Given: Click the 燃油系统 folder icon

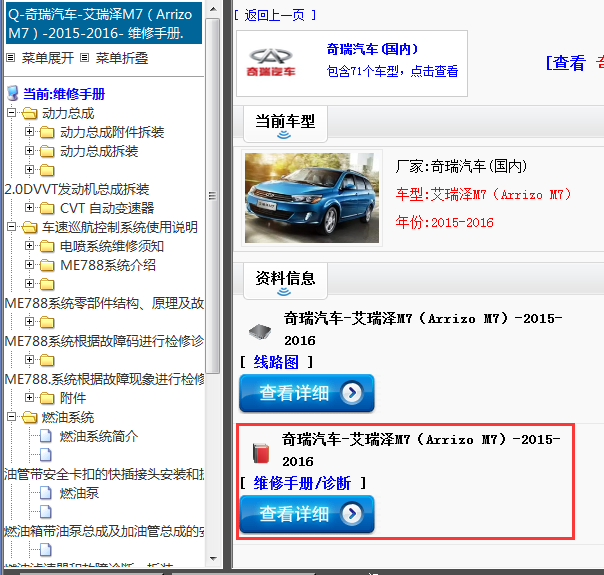Looking at the screenshot, I should point(30,417).
